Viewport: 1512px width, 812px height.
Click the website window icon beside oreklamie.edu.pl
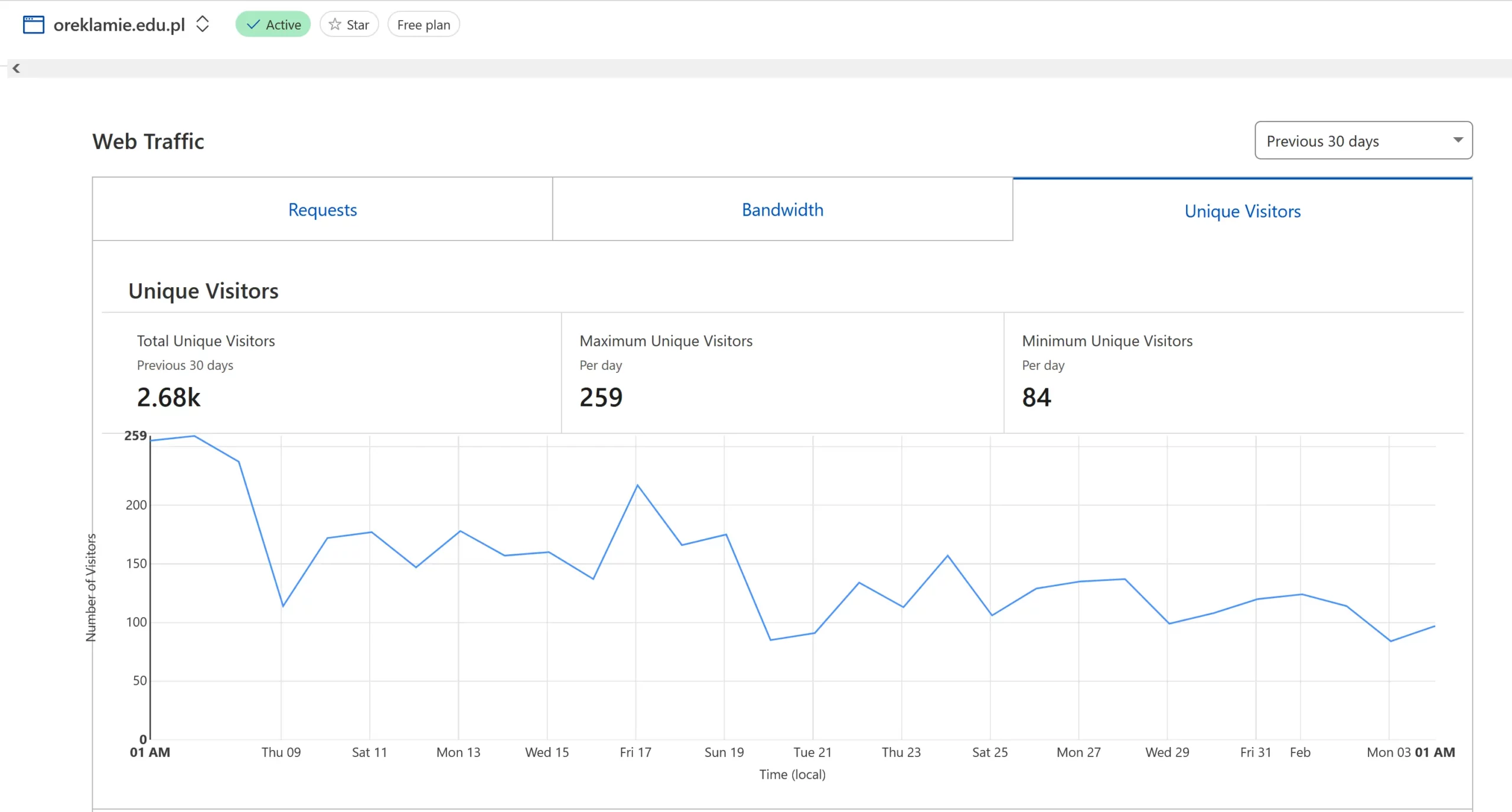click(x=33, y=25)
